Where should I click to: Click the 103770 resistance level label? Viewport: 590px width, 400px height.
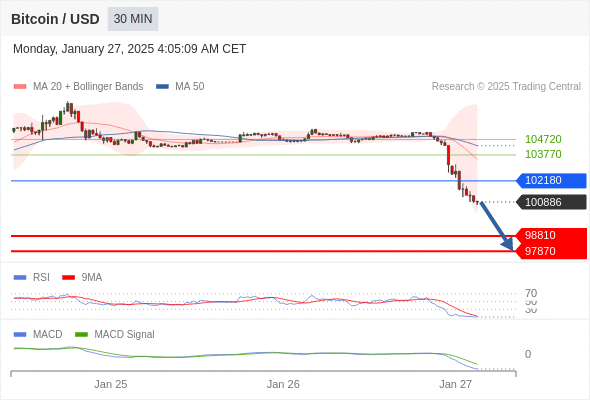point(543,154)
